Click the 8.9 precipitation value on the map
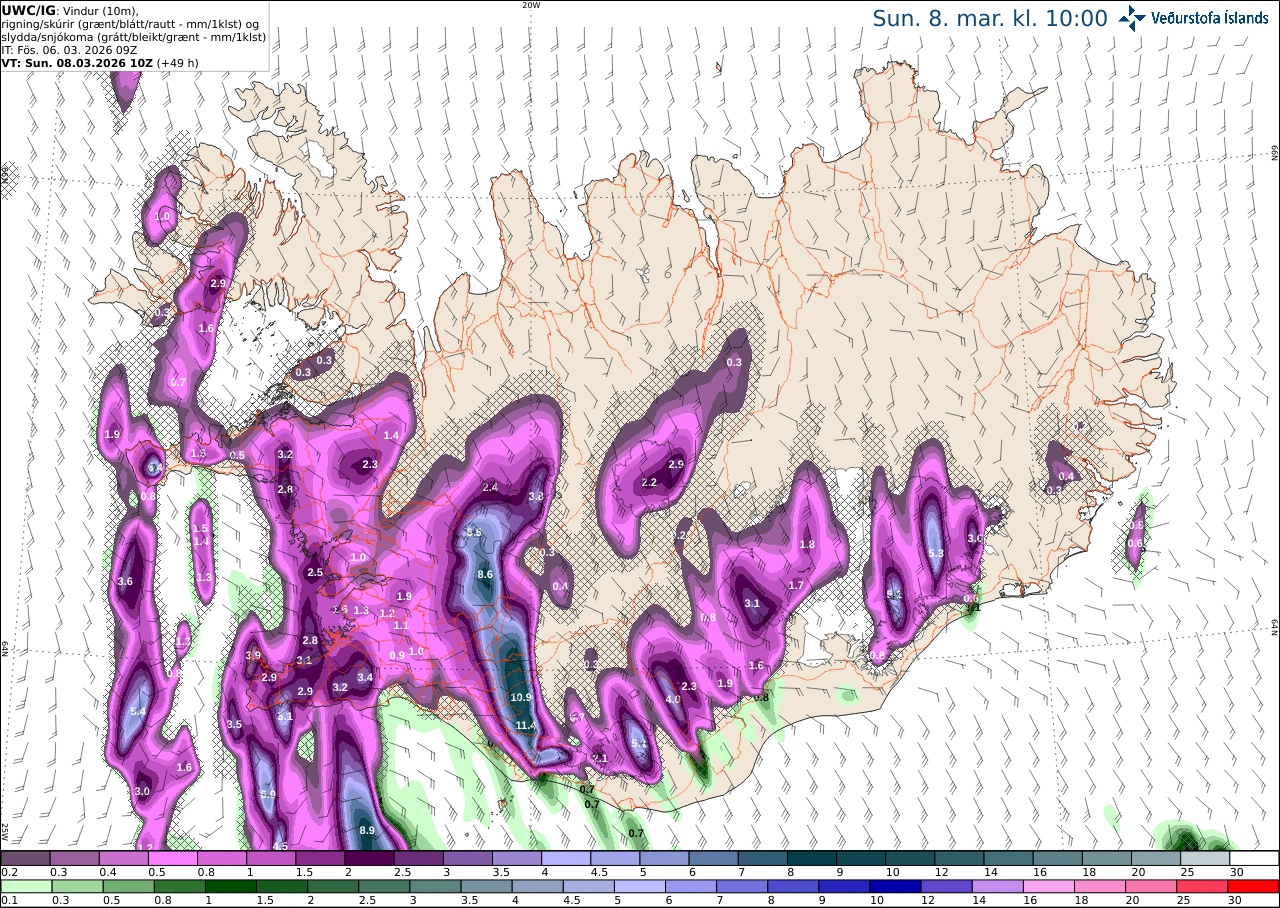The height and width of the screenshot is (908, 1280). [367, 830]
